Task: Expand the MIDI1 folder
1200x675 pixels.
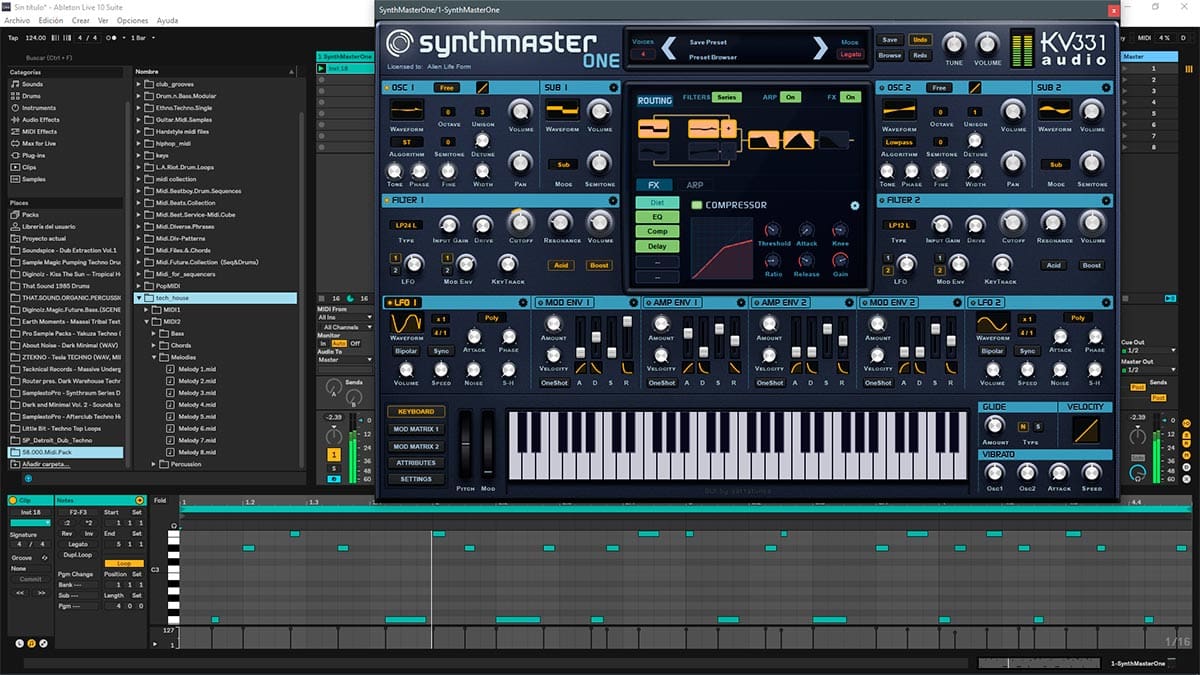Action: pyautogui.click(x=148, y=310)
